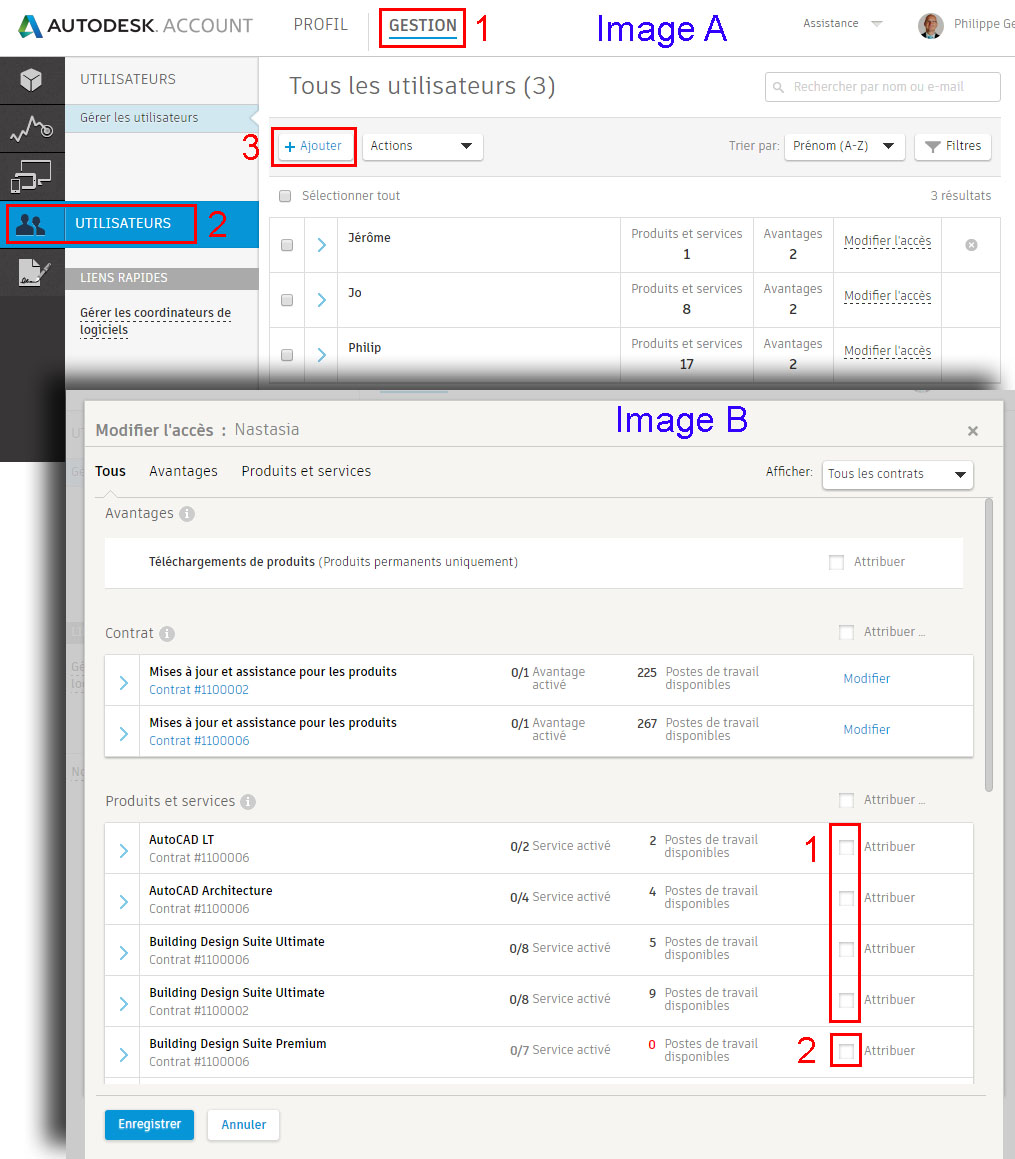Open the usage reporting graph icon
1015x1159 pixels.
pyautogui.click(x=31, y=129)
